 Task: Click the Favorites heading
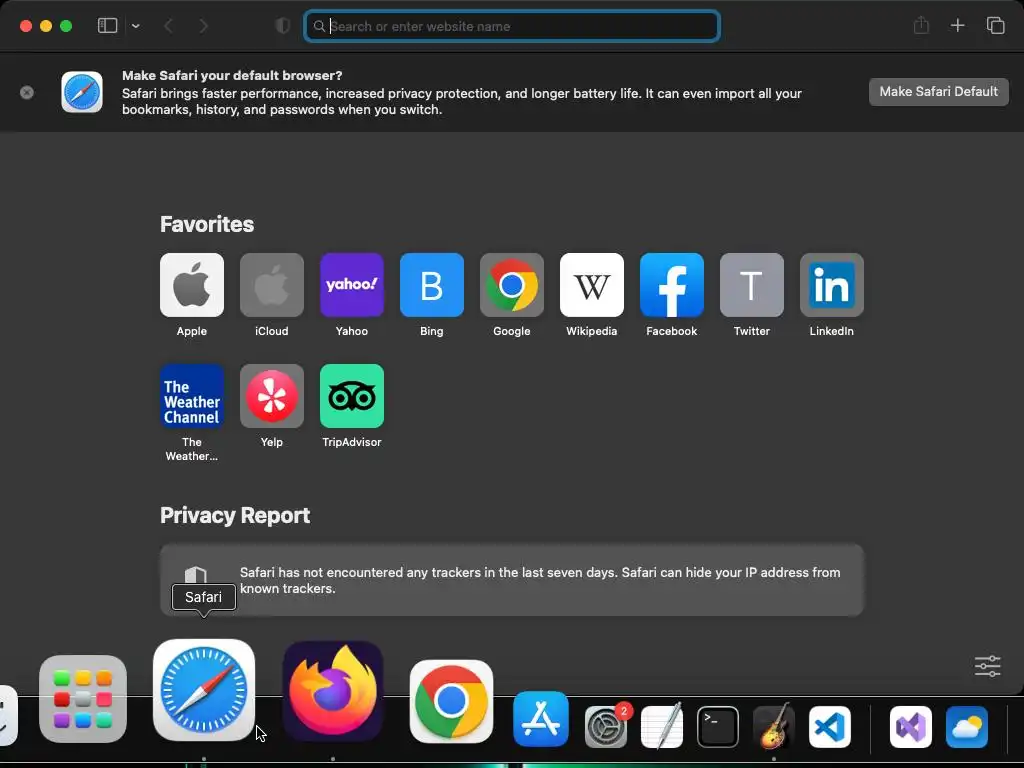tap(207, 224)
